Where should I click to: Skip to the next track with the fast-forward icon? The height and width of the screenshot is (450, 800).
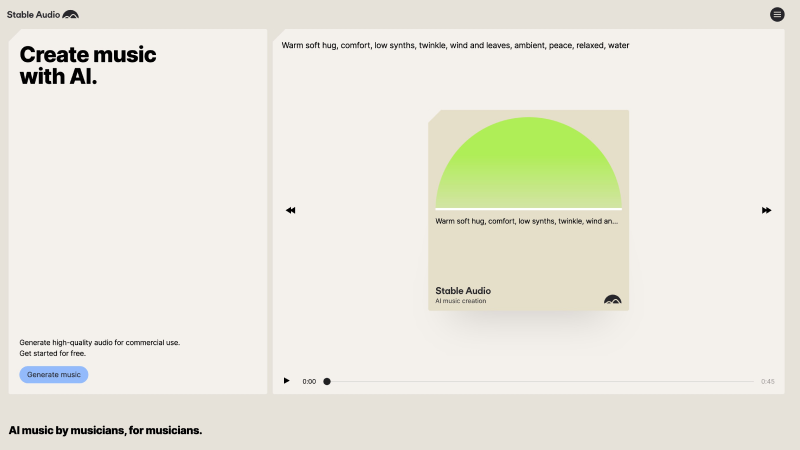pyautogui.click(x=767, y=210)
